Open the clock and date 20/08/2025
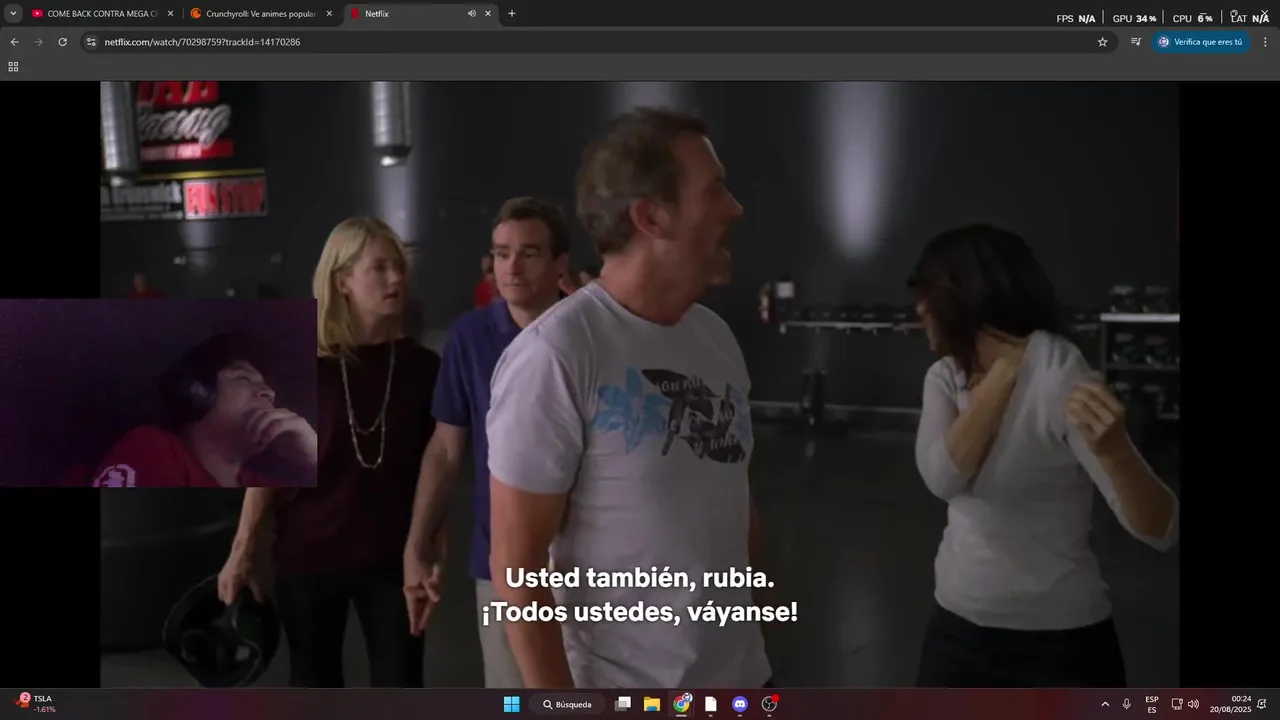This screenshot has width=1280, height=720. click(x=1230, y=704)
